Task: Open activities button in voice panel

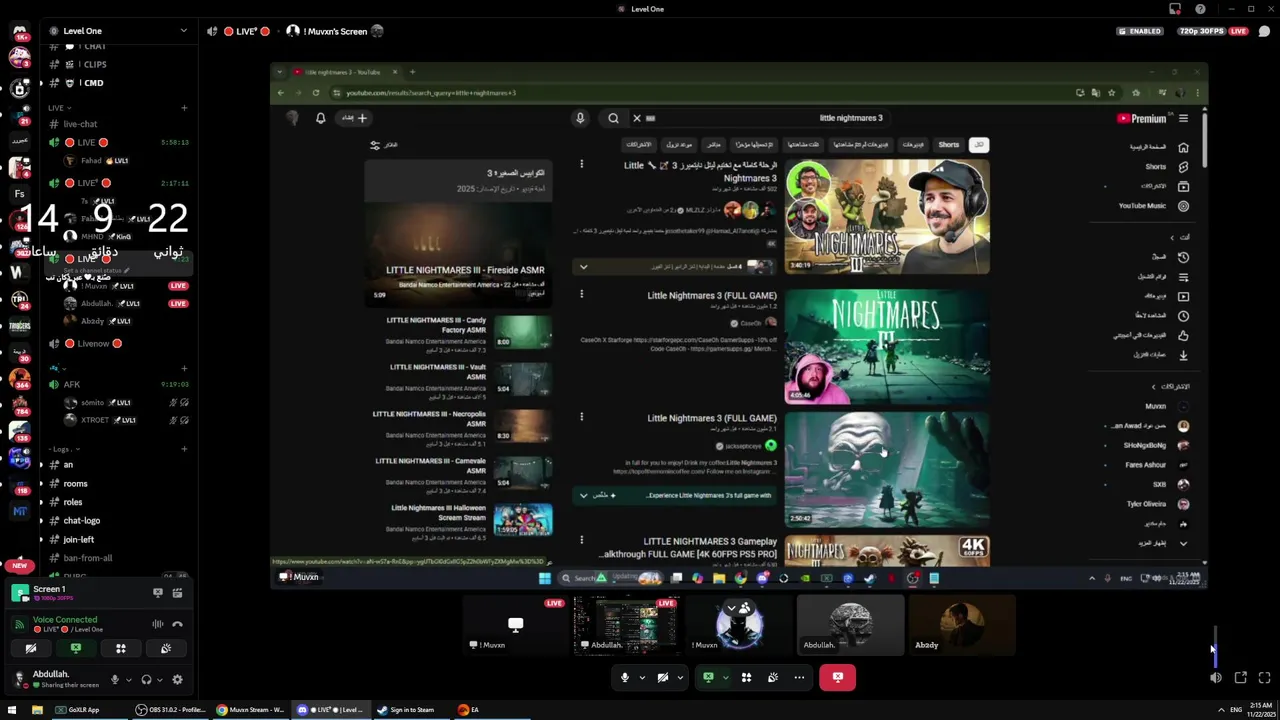Action: coord(121,648)
